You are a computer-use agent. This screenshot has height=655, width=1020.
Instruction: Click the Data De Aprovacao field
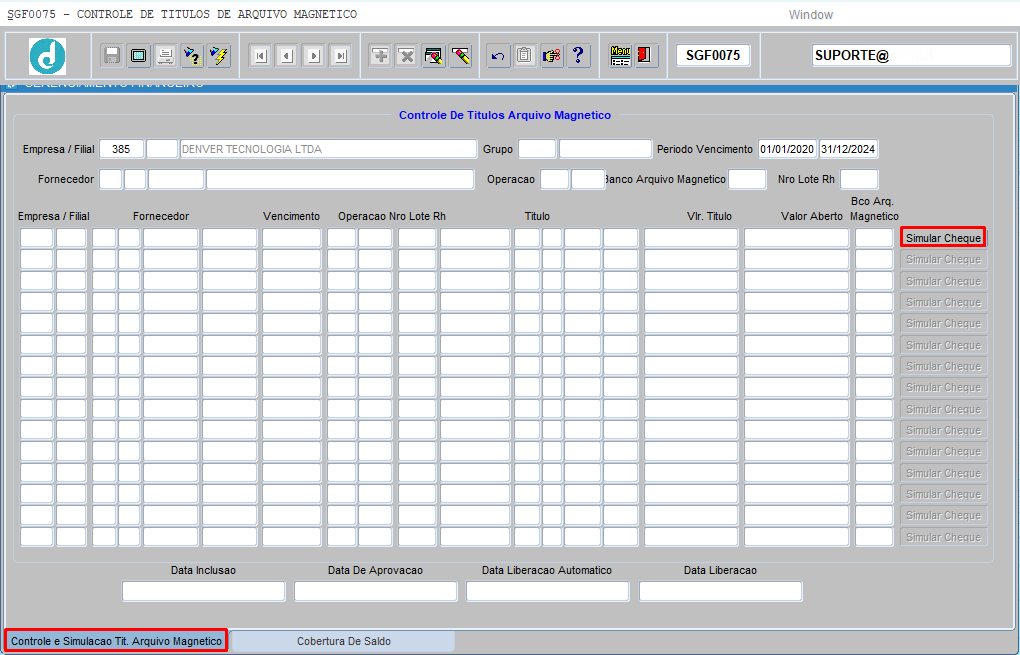coord(375,591)
